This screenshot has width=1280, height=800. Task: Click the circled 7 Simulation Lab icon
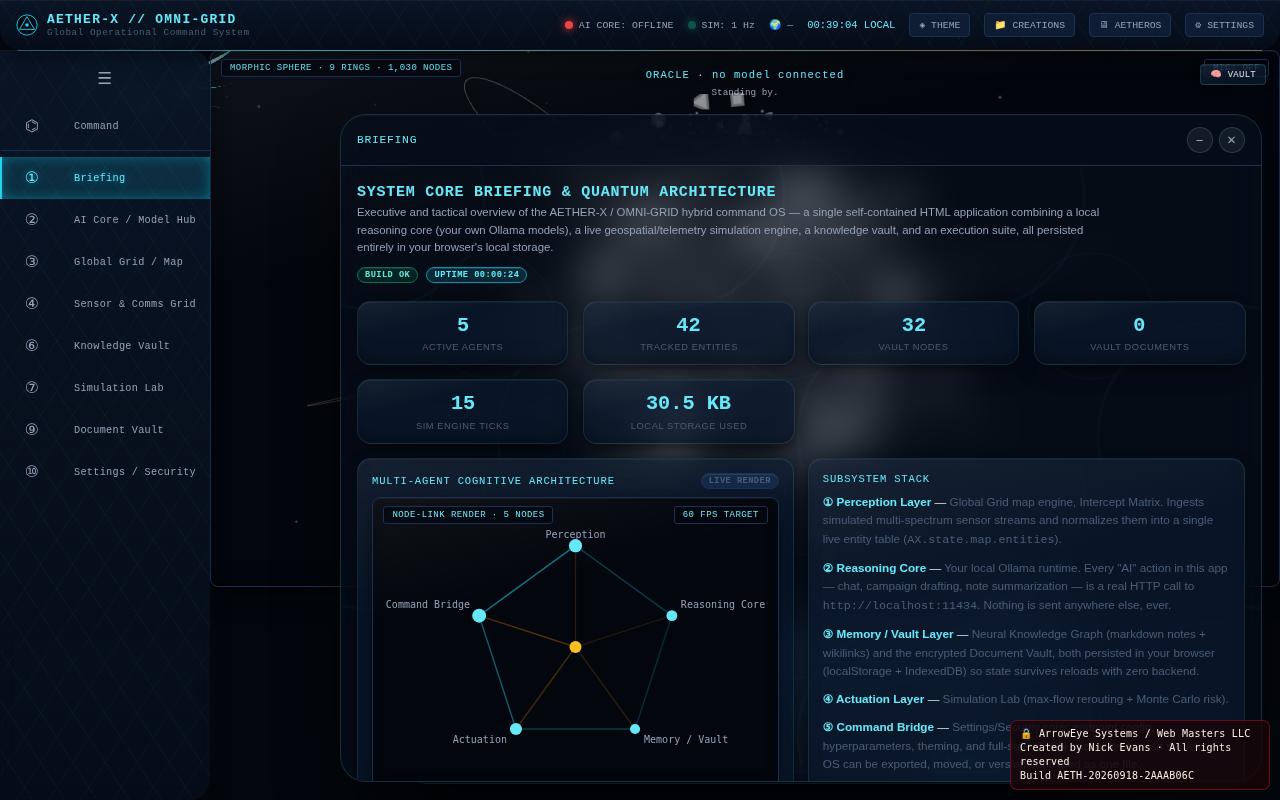pyautogui.click(x=32, y=388)
